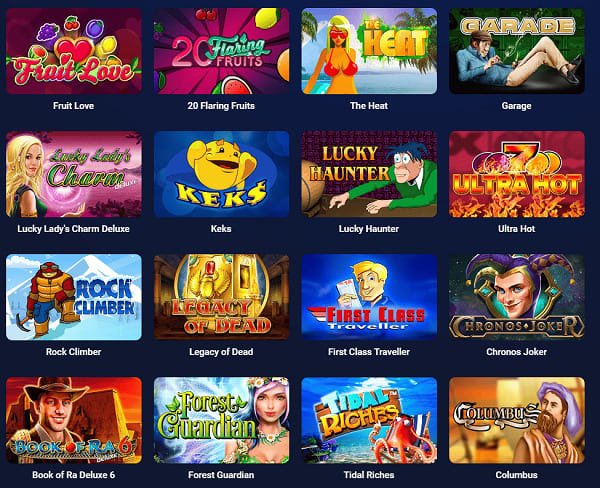Screen dimensions: 600x488
Task: Select First Class Traveller game tile
Action: [x=369, y=297]
